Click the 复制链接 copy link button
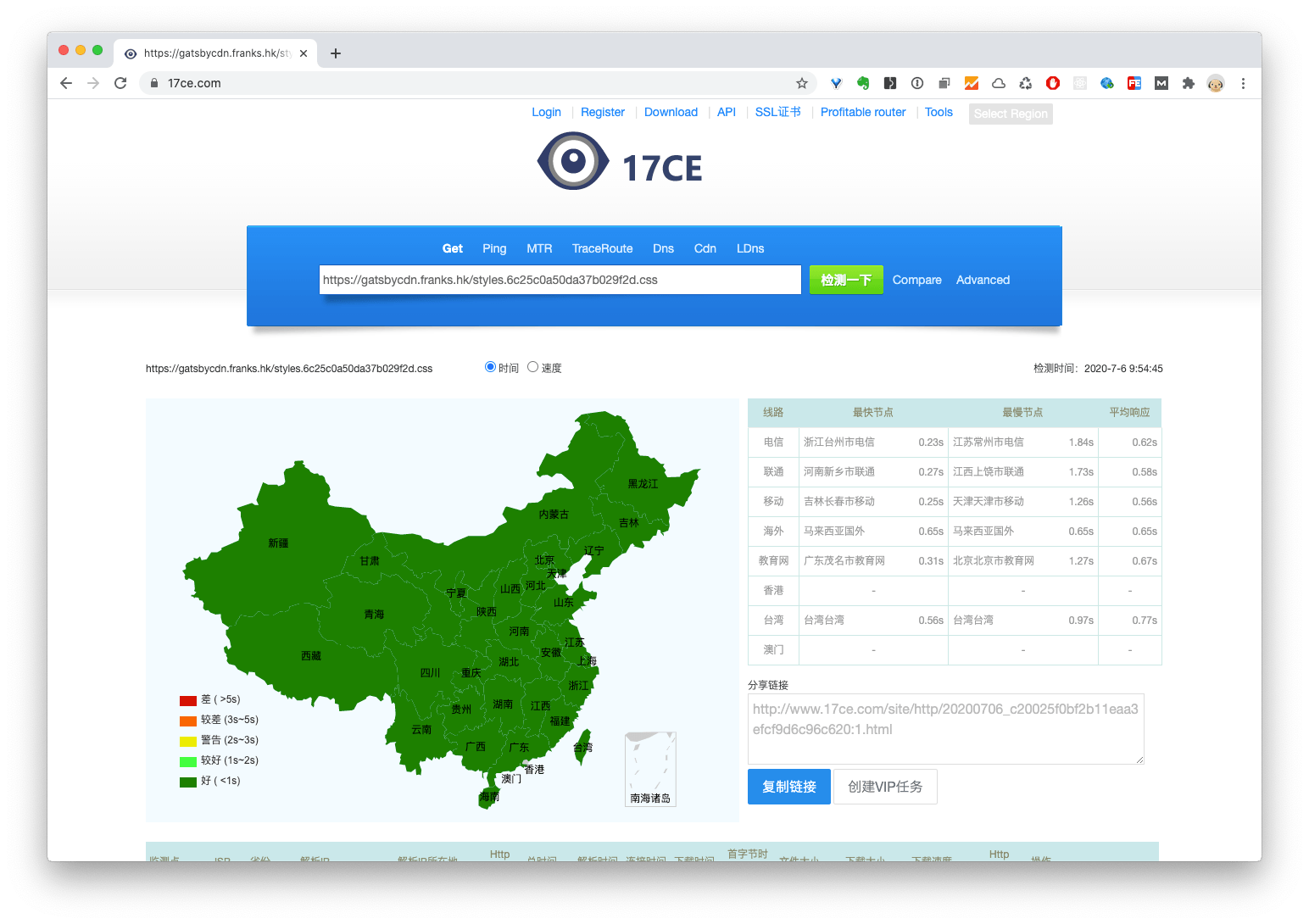The image size is (1309, 924). (x=788, y=787)
